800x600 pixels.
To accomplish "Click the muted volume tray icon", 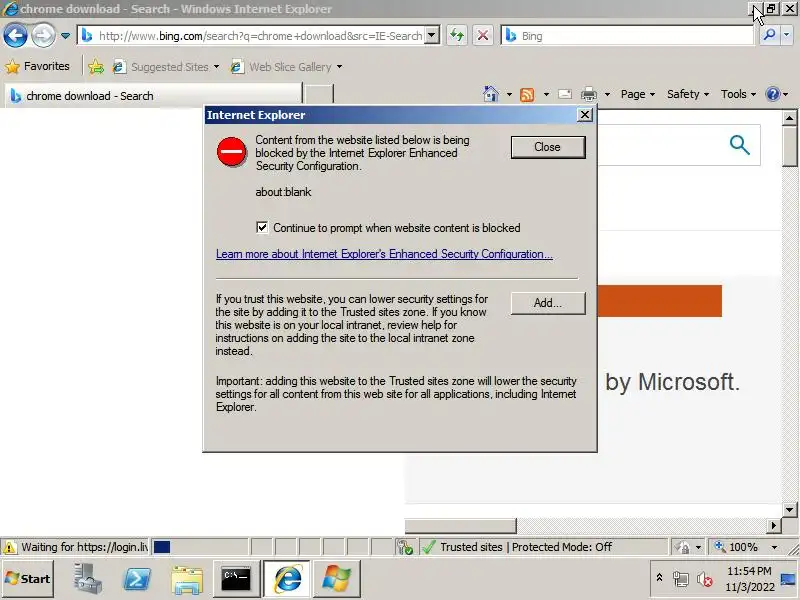I will (x=705, y=579).
